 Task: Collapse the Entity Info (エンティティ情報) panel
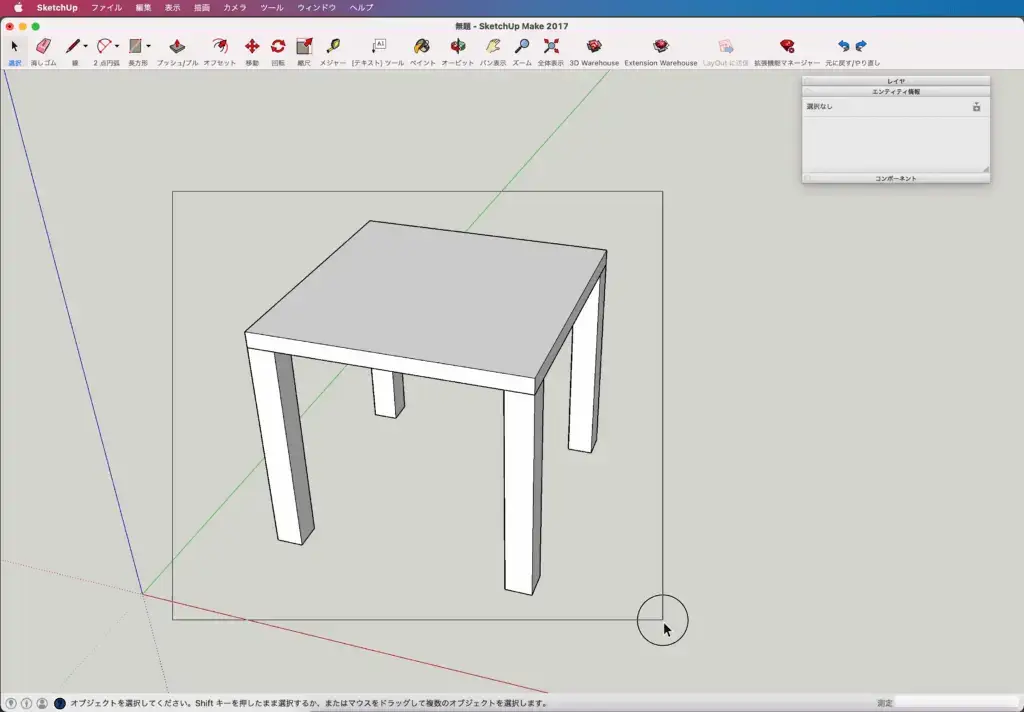pyautogui.click(x=896, y=91)
